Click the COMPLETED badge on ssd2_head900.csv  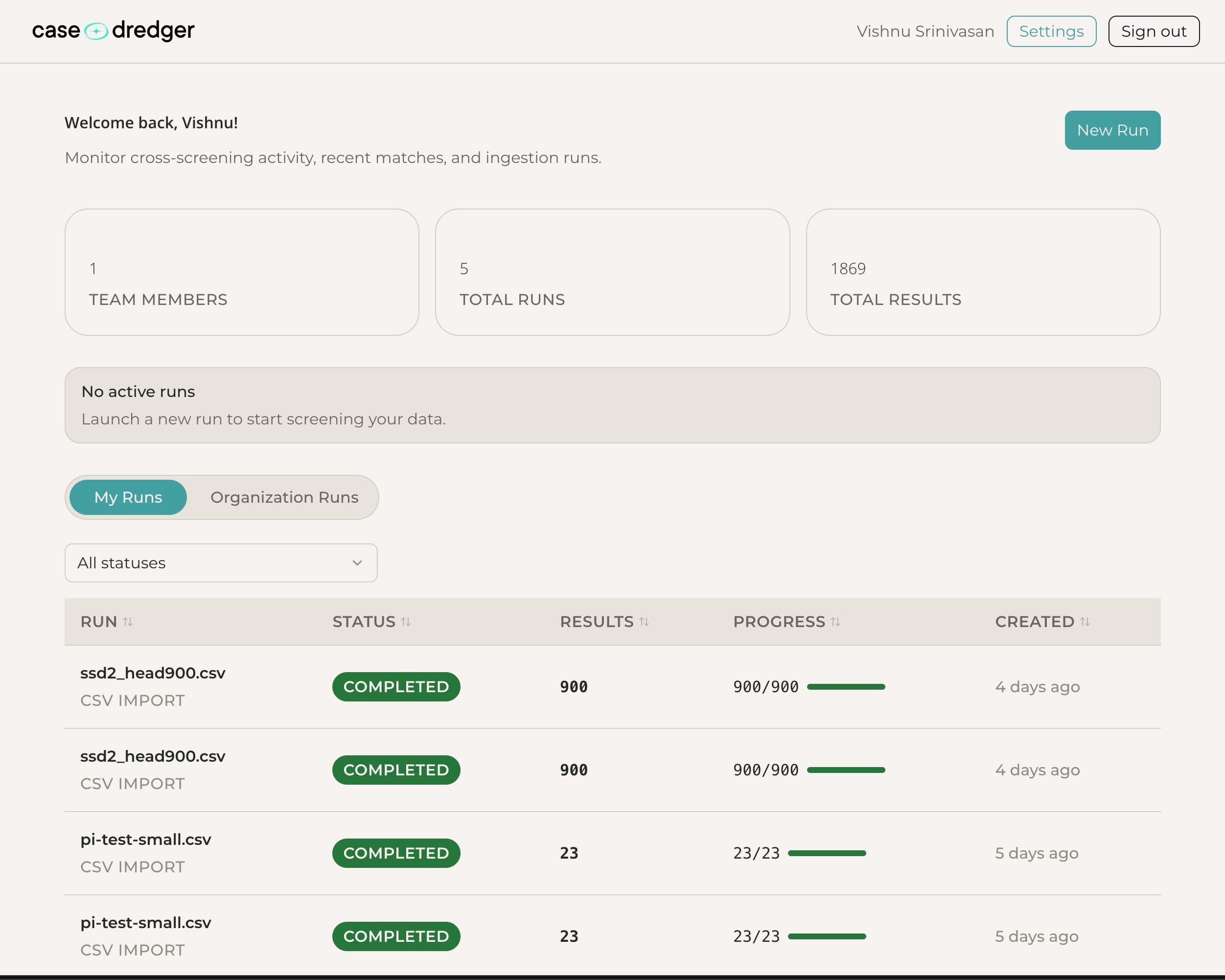tap(396, 687)
